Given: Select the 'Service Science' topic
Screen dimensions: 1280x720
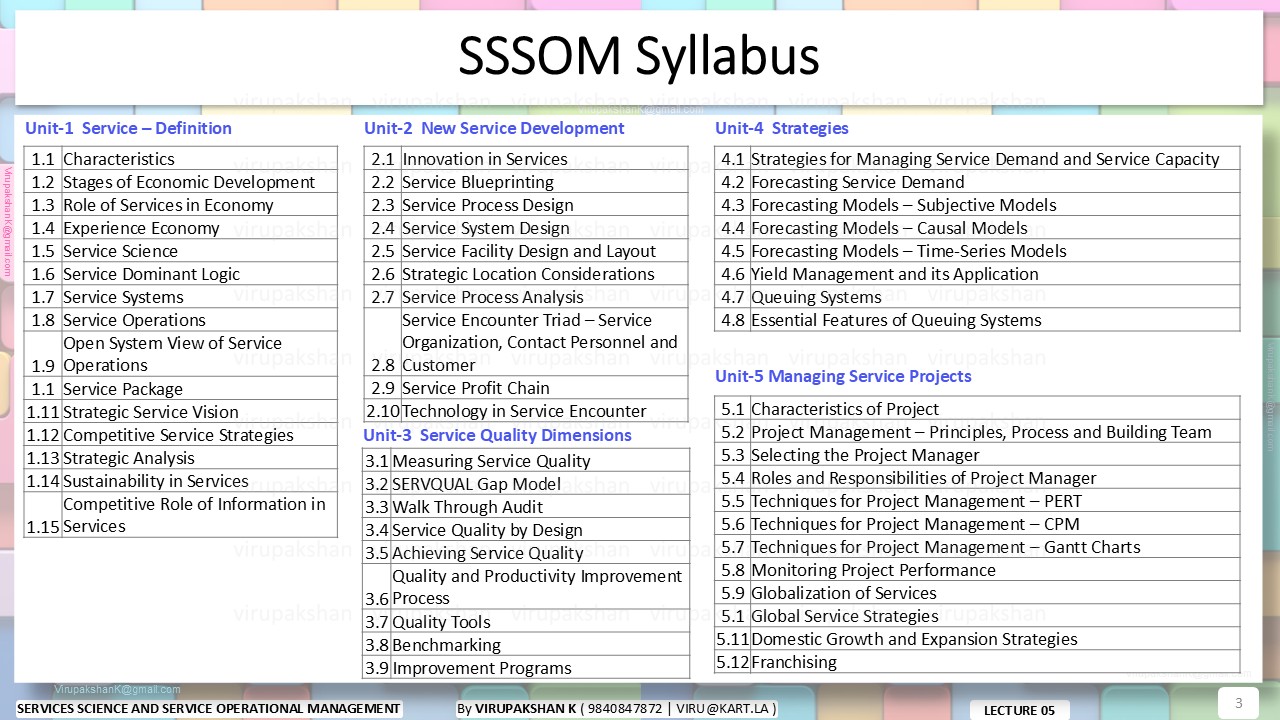Looking at the screenshot, I should 199,250.
